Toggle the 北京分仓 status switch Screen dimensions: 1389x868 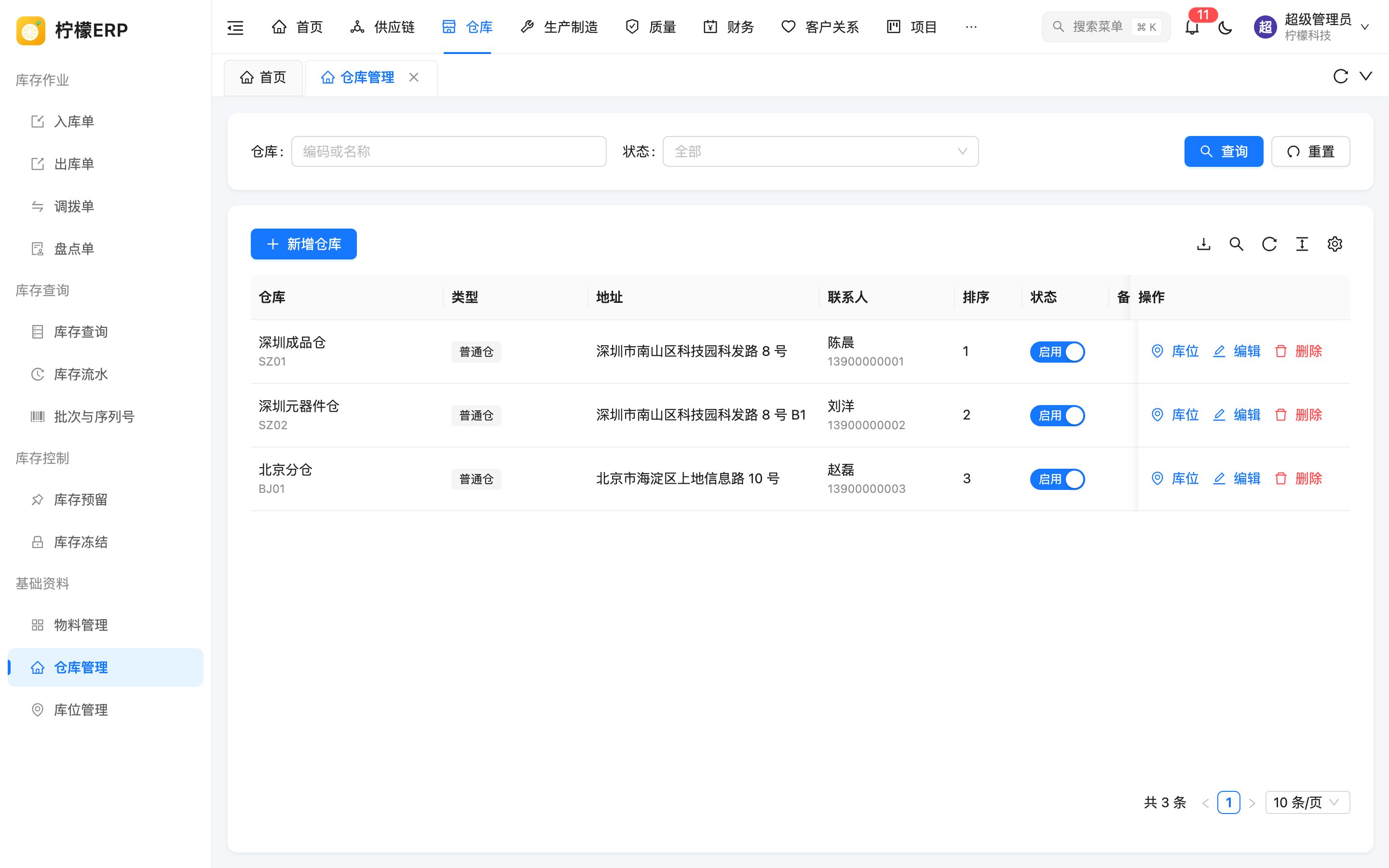(1057, 479)
